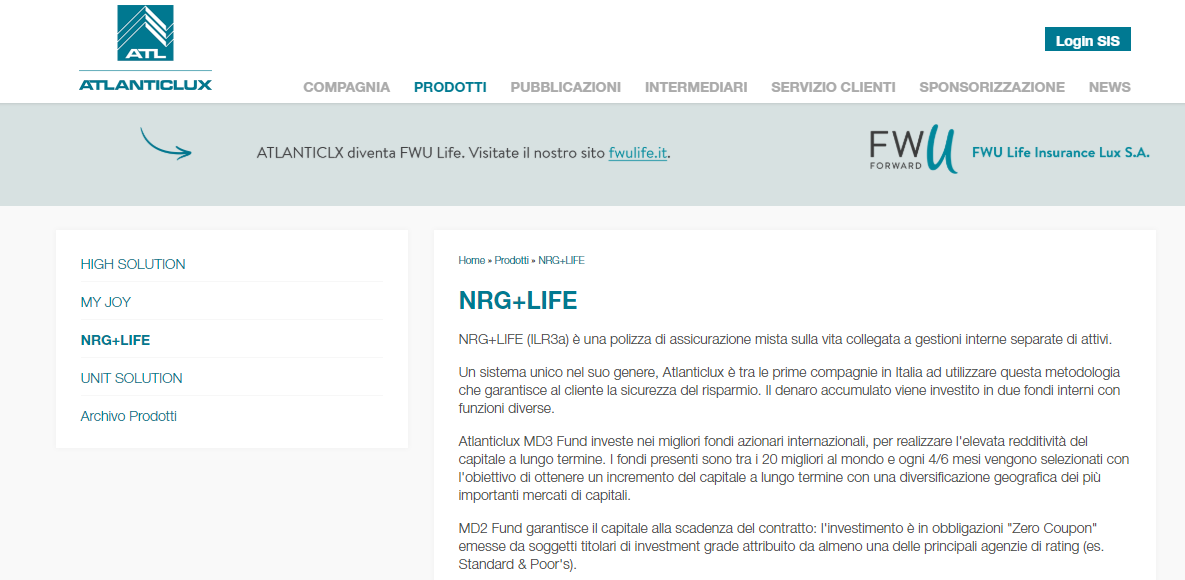Screen dimensions: 1185x580
Task: Navigate to SERVIZIO CLIENTI
Action: click(833, 87)
